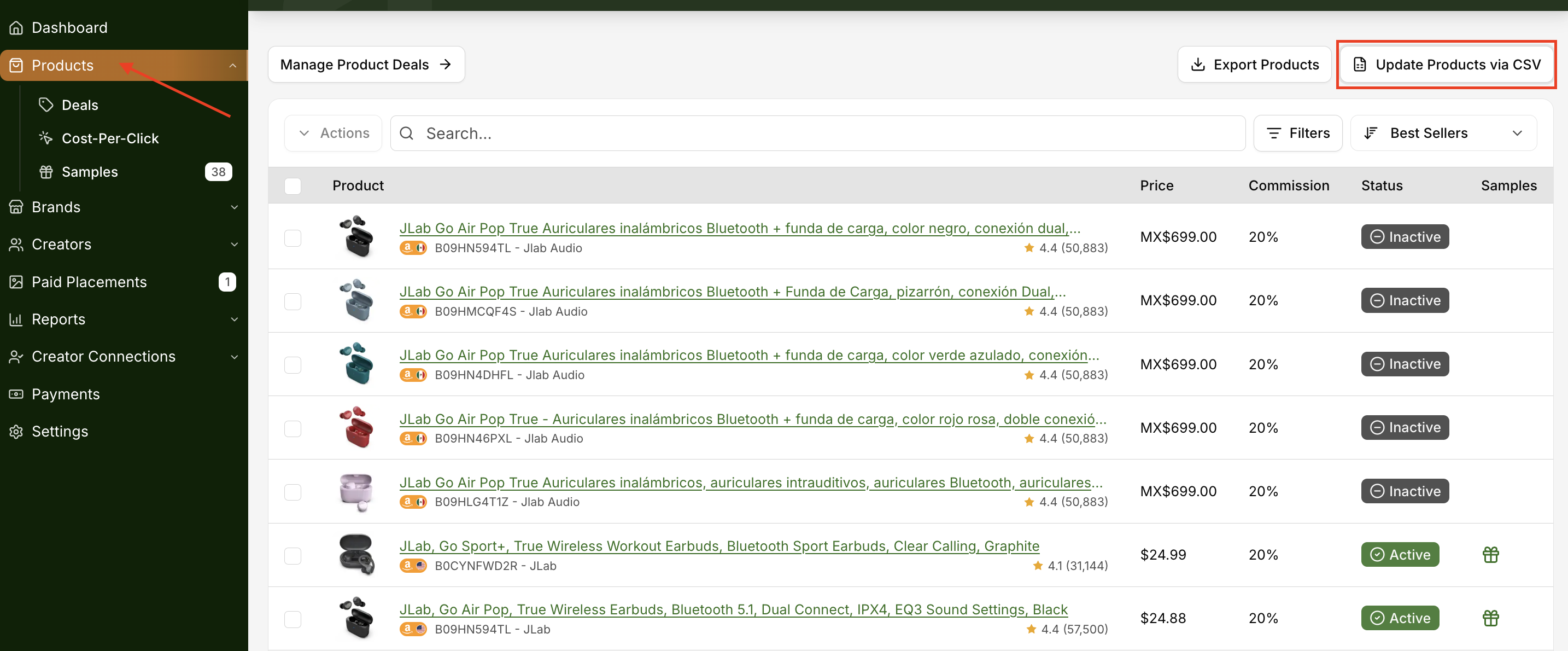Click the Payments banknote icon
Screen dimensions: 1568x651
pyautogui.click(x=16, y=394)
